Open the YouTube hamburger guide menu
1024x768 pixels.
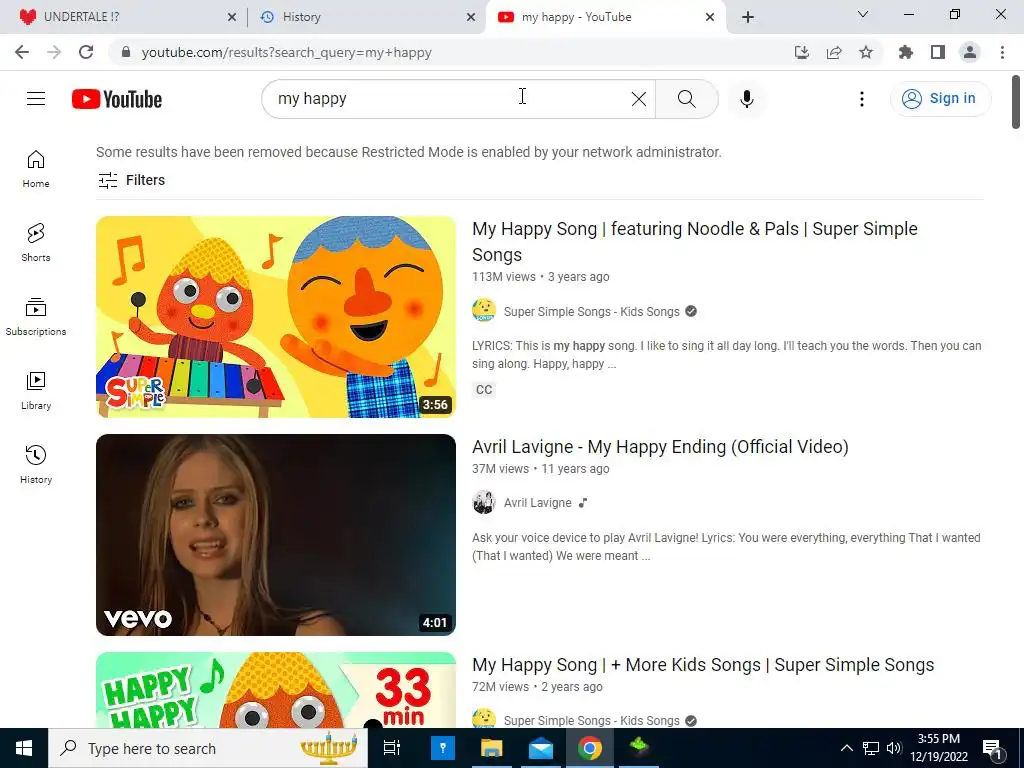coord(36,99)
